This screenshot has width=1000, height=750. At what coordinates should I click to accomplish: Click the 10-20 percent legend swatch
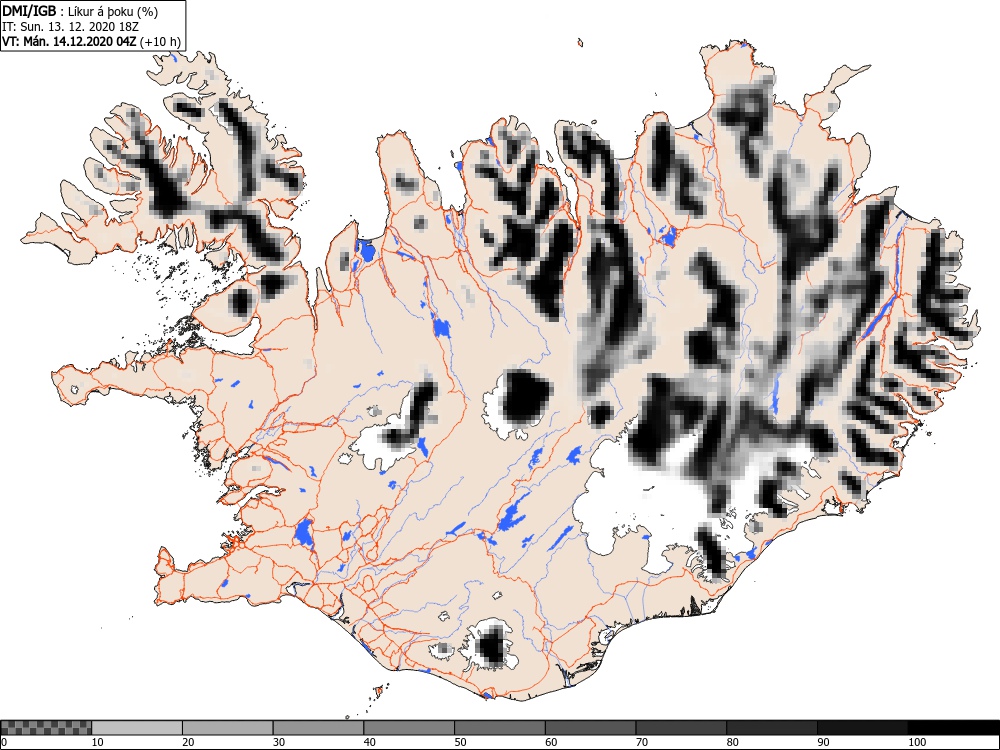click(x=137, y=728)
